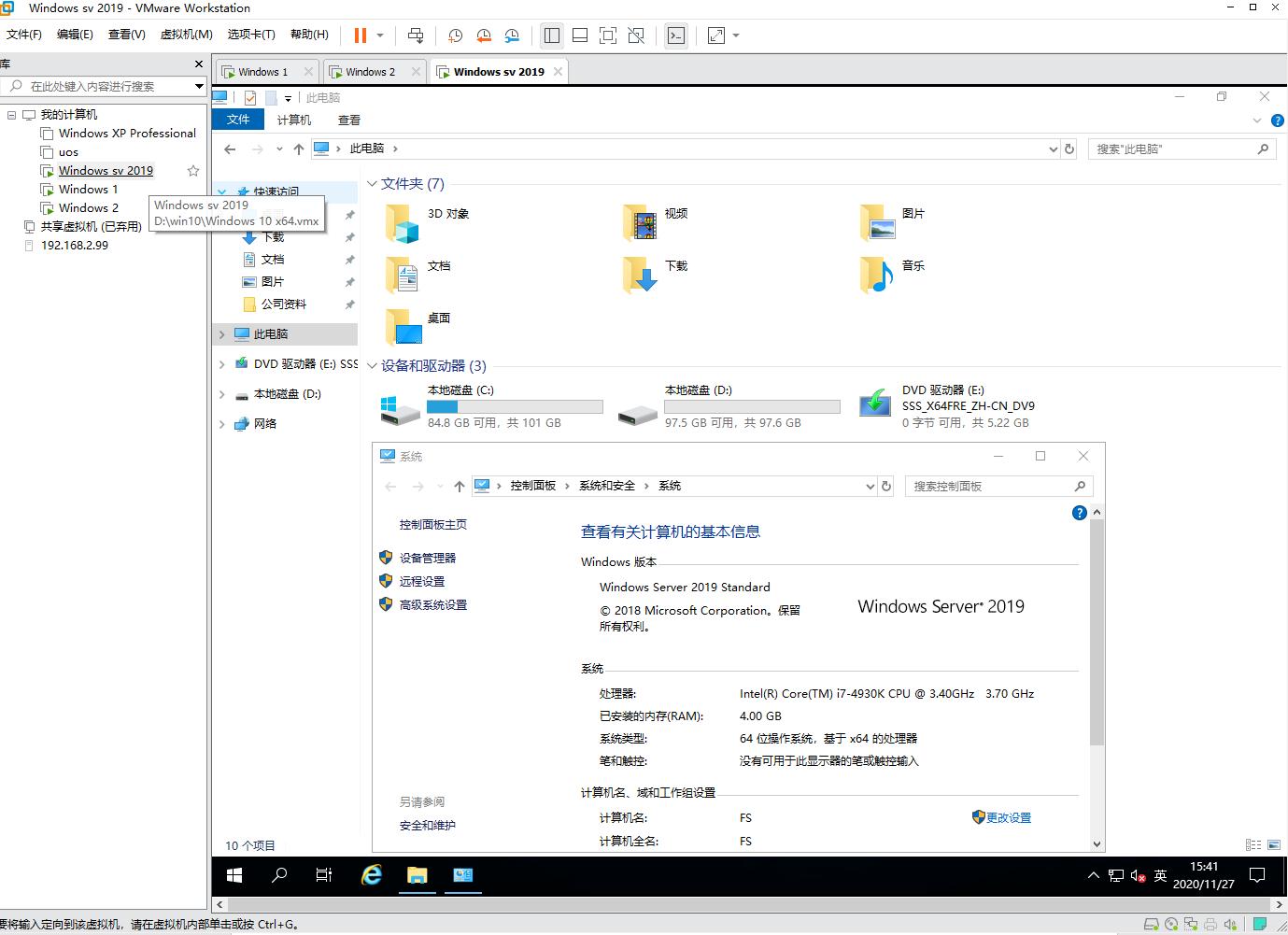The image size is (1288, 935).
Task: Switch the VM to Unity mode
Action: coord(636,35)
